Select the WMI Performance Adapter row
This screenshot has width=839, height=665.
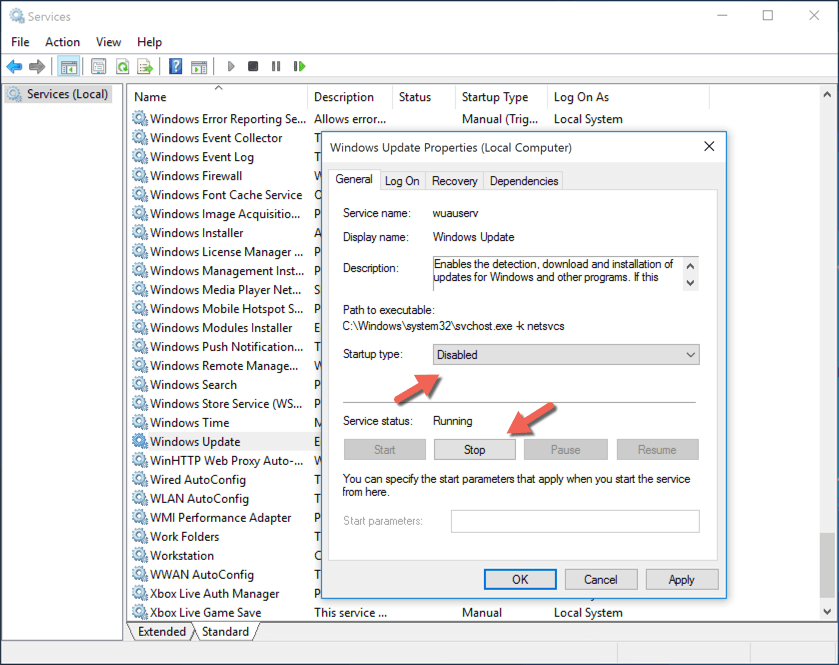click(x=220, y=517)
